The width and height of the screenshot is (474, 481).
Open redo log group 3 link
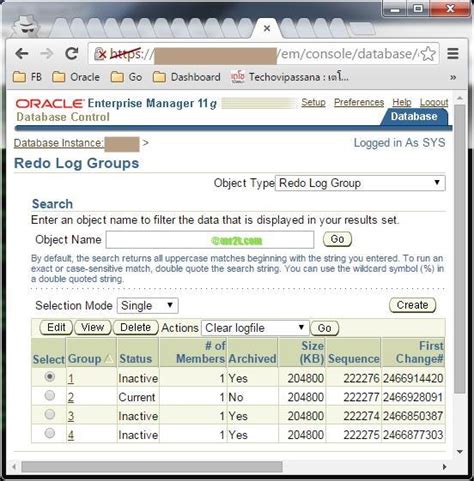[x=71, y=416]
